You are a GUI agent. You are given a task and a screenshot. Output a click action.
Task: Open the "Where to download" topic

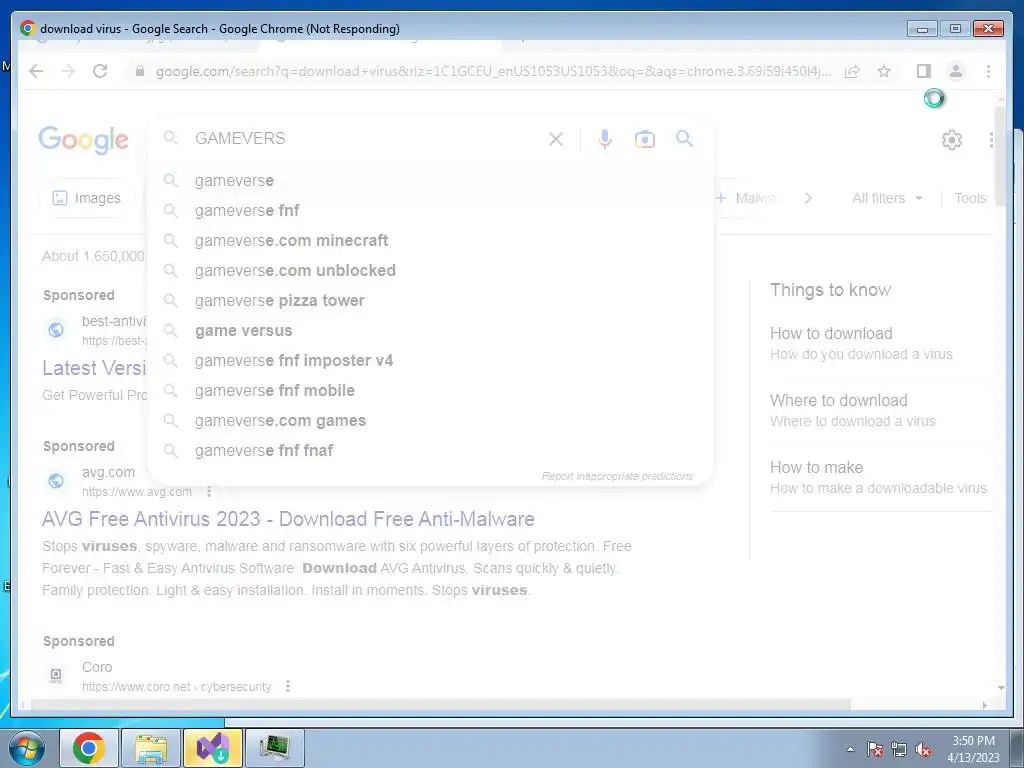[x=839, y=400]
